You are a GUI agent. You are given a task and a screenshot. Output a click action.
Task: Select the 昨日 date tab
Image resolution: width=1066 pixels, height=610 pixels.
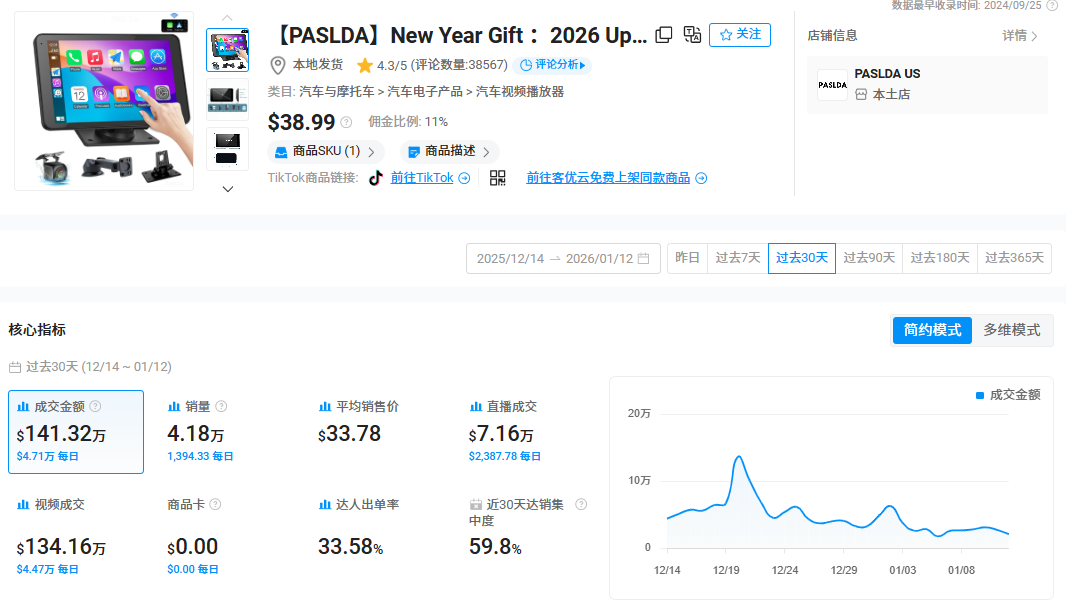pyautogui.click(x=687, y=257)
